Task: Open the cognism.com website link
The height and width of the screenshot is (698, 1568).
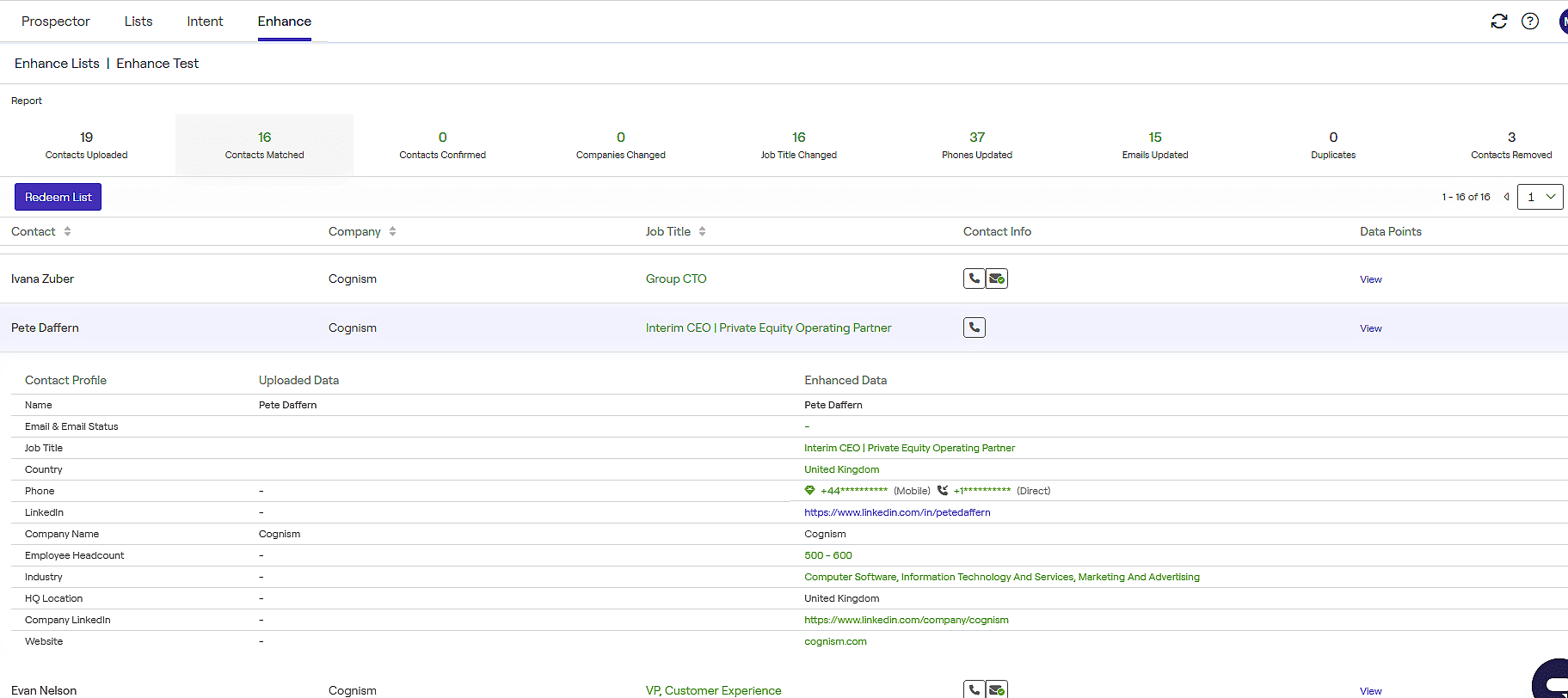Action: (835, 641)
